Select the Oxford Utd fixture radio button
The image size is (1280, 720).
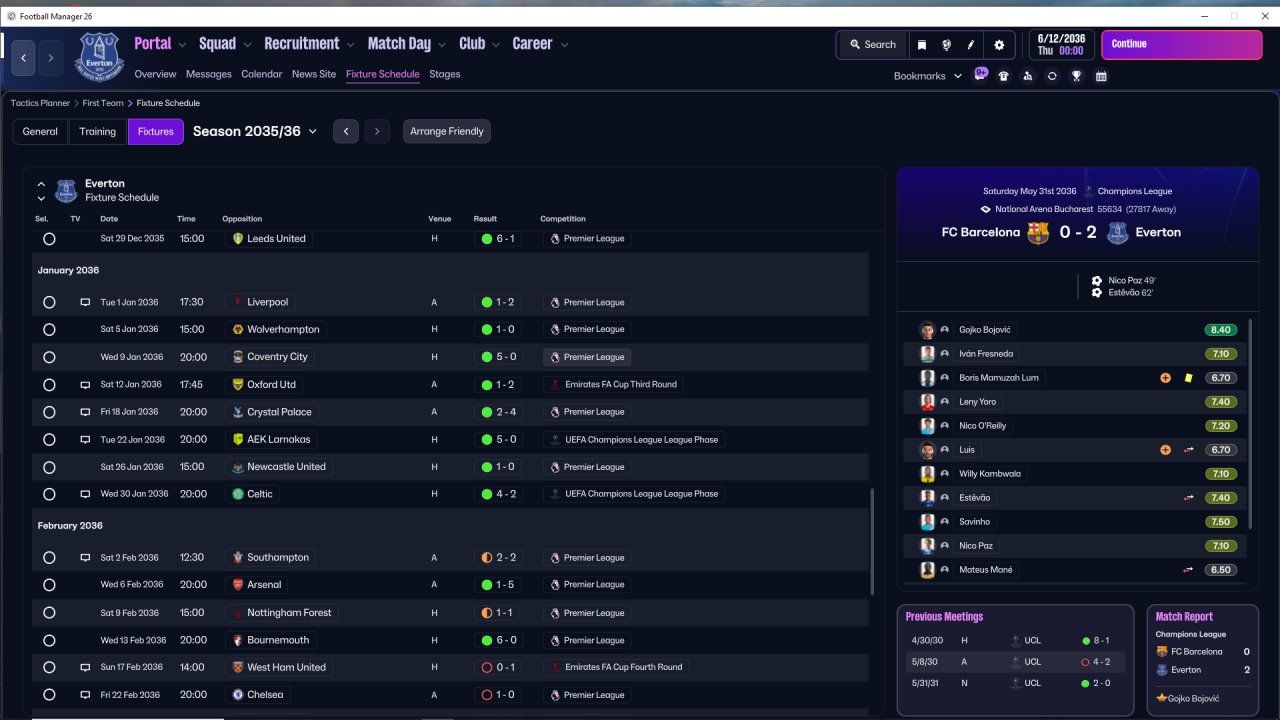tap(49, 384)
